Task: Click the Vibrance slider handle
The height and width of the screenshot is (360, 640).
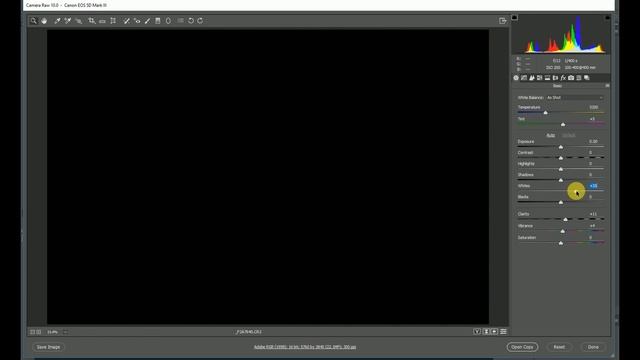Action: (x=563, y=231)
